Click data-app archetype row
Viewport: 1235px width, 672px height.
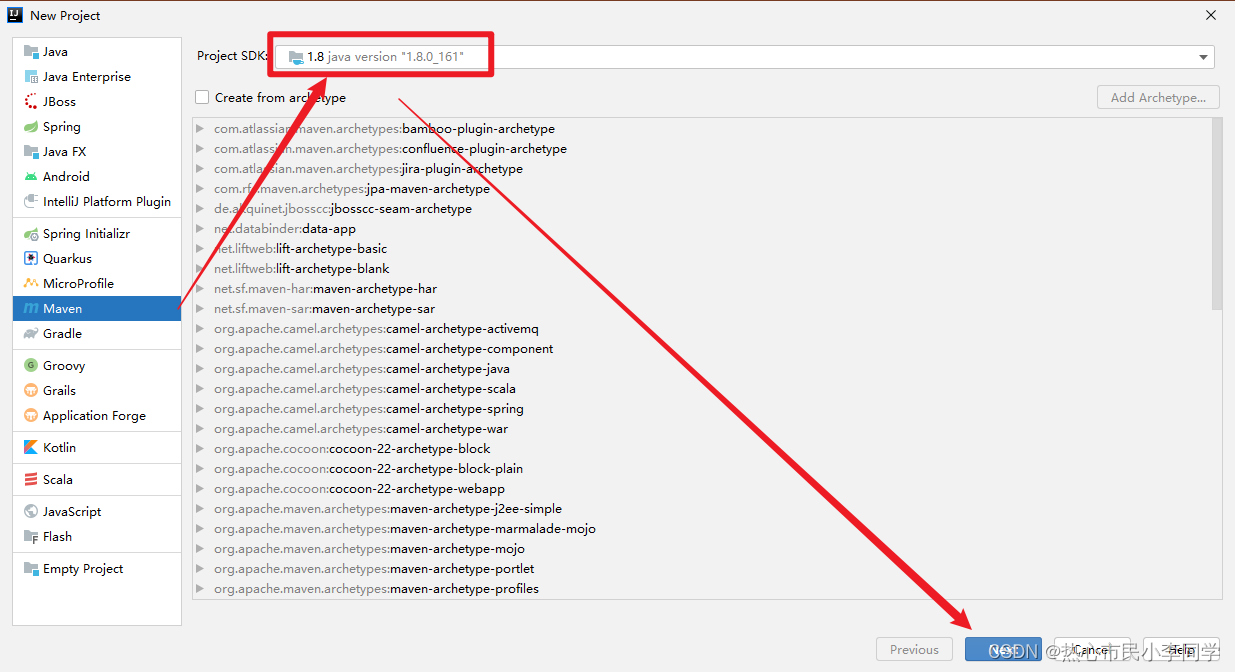click(702, 229)
